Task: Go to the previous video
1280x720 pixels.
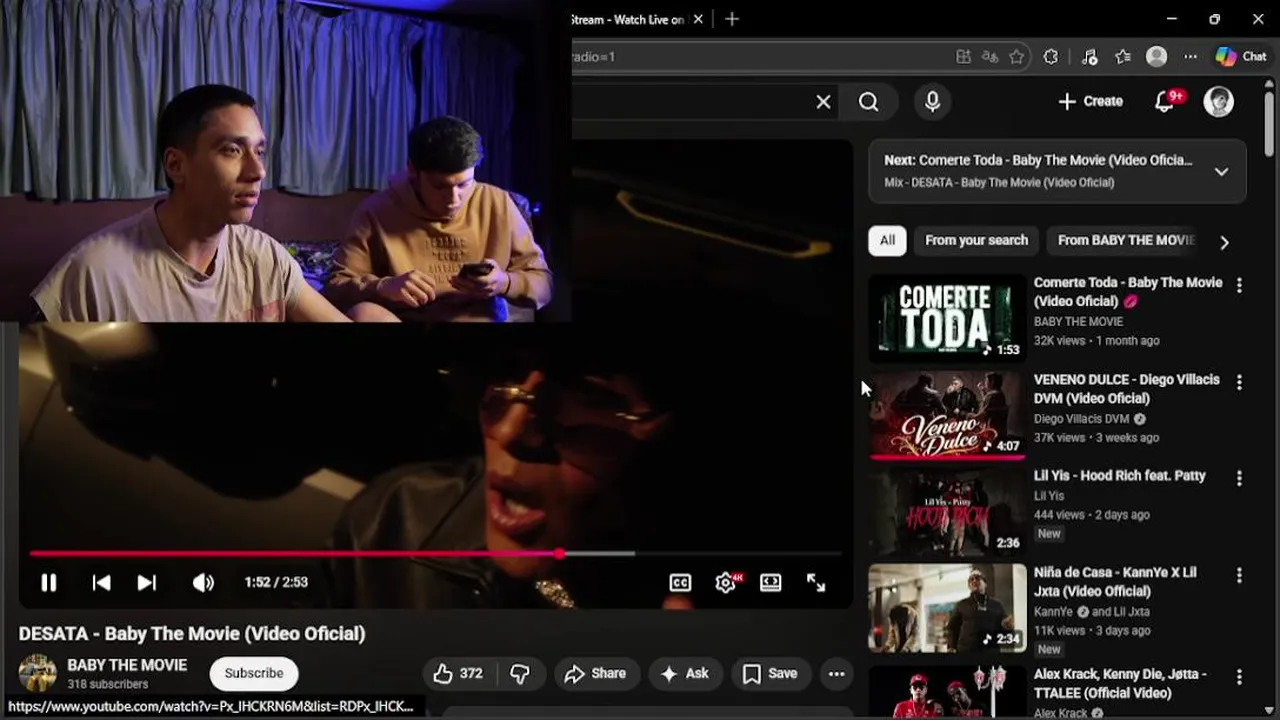Action: point(101,582)
